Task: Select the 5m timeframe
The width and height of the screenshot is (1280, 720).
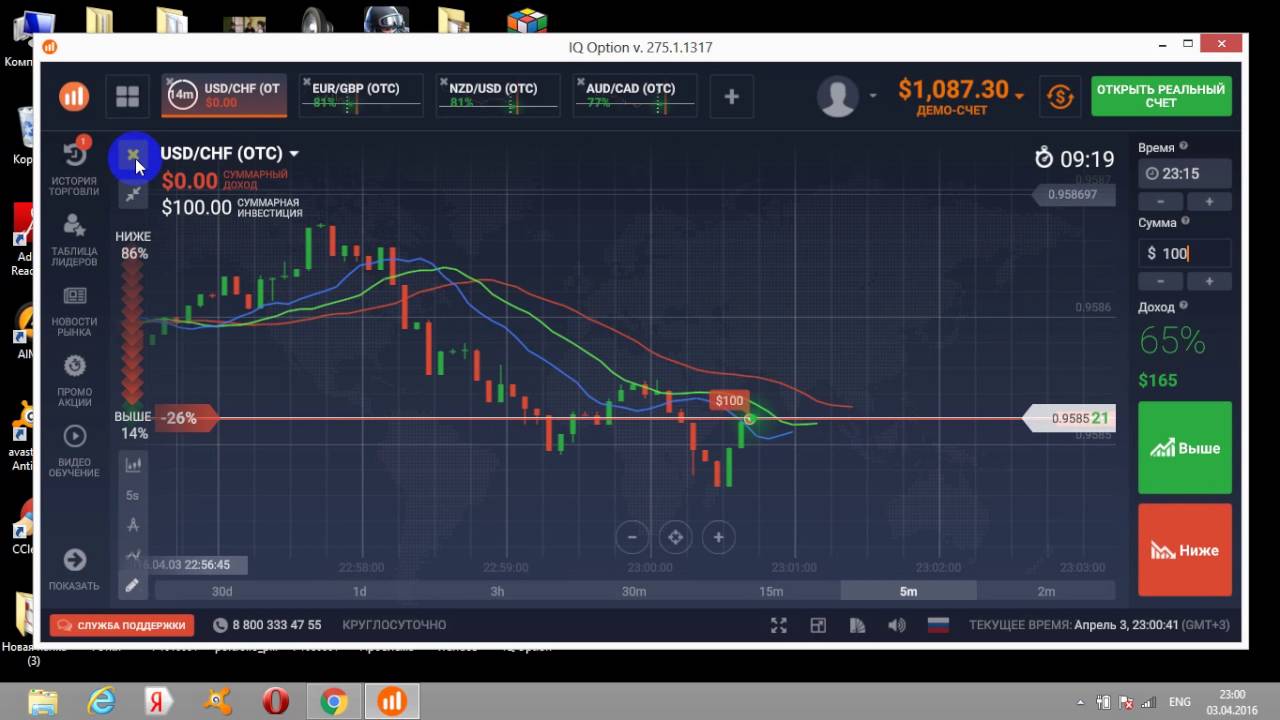Action: point(908,591)
